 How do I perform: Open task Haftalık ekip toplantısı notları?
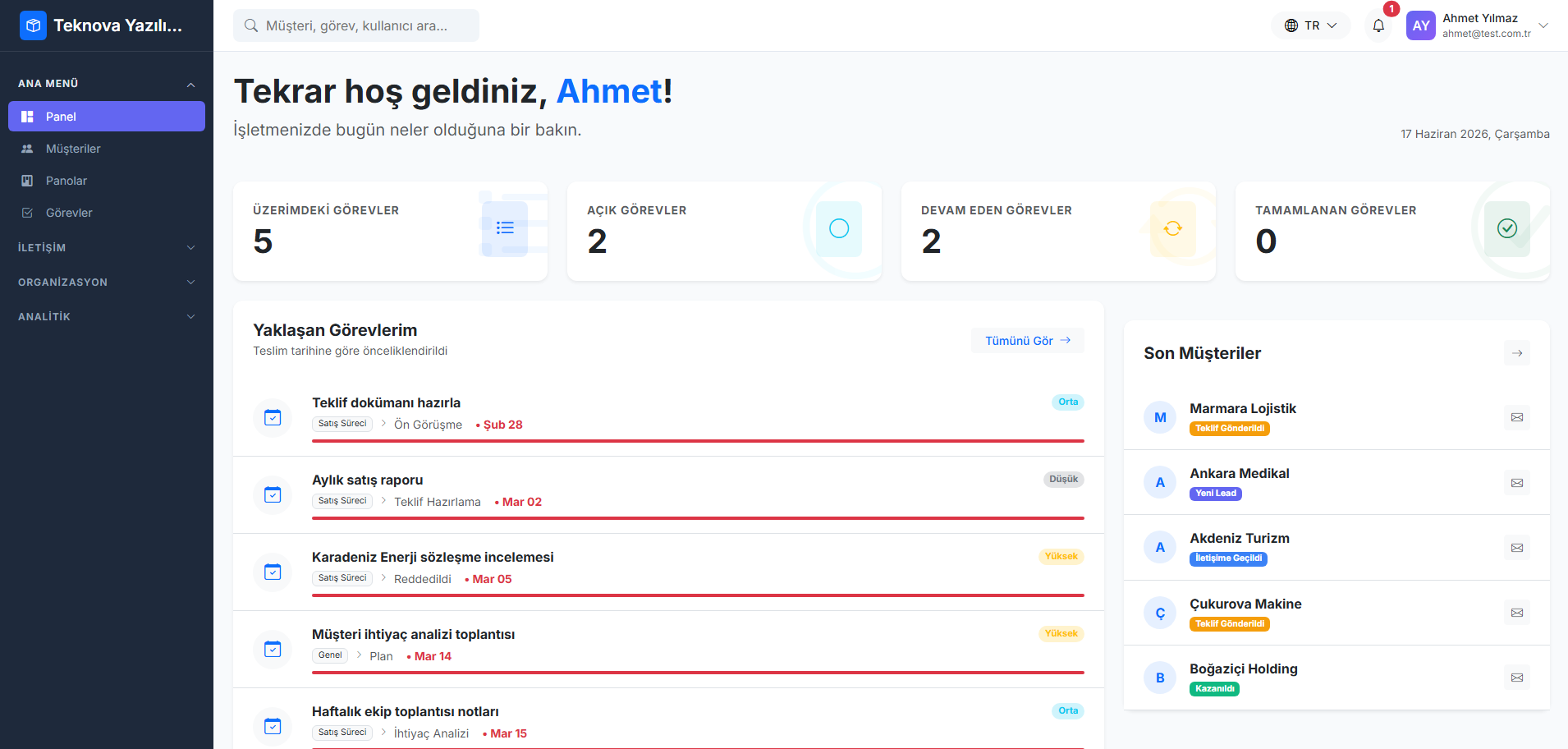click(x=406, y=711)
